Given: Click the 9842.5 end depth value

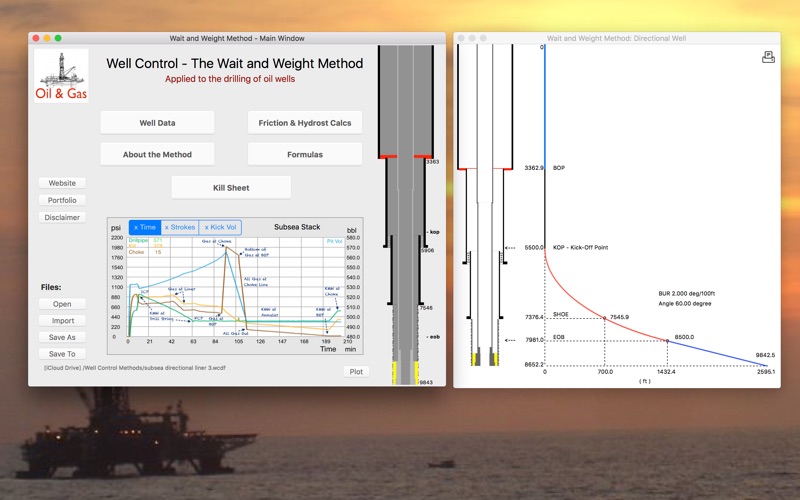Looking at the screenshot, I should (765, 355).
